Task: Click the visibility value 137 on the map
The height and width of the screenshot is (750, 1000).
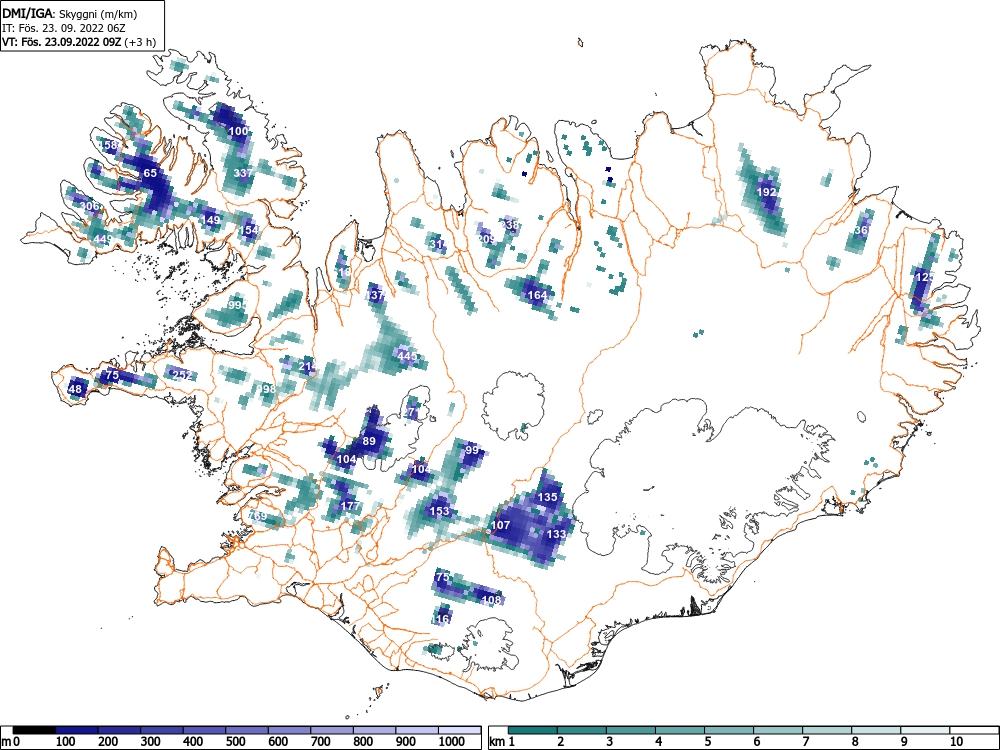Action: [374, 295]
